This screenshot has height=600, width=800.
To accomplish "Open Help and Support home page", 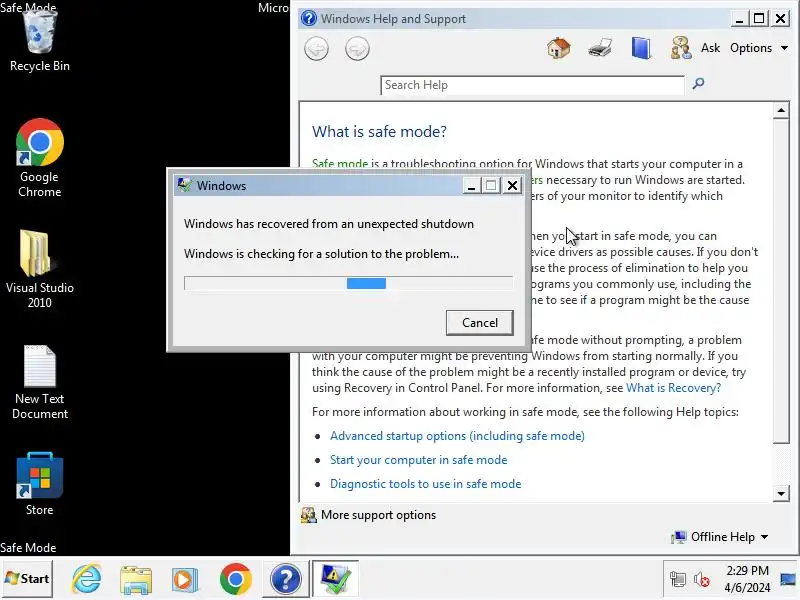I will (x=559, y=48).
